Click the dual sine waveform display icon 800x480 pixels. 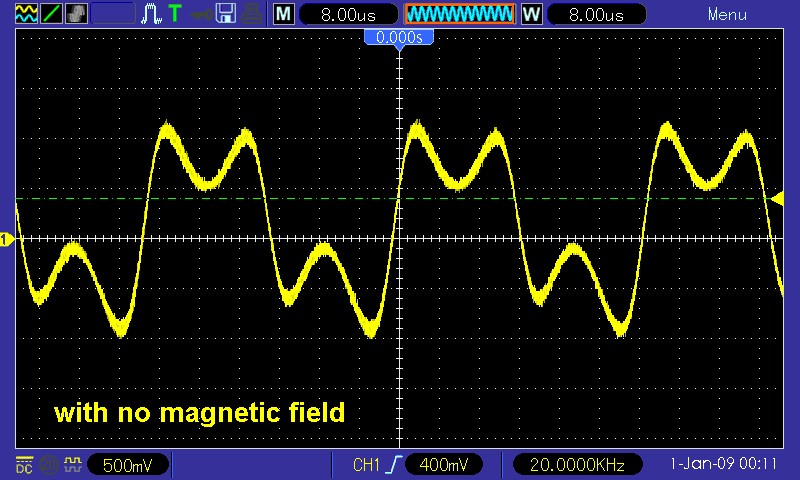[x=26, y=14]
